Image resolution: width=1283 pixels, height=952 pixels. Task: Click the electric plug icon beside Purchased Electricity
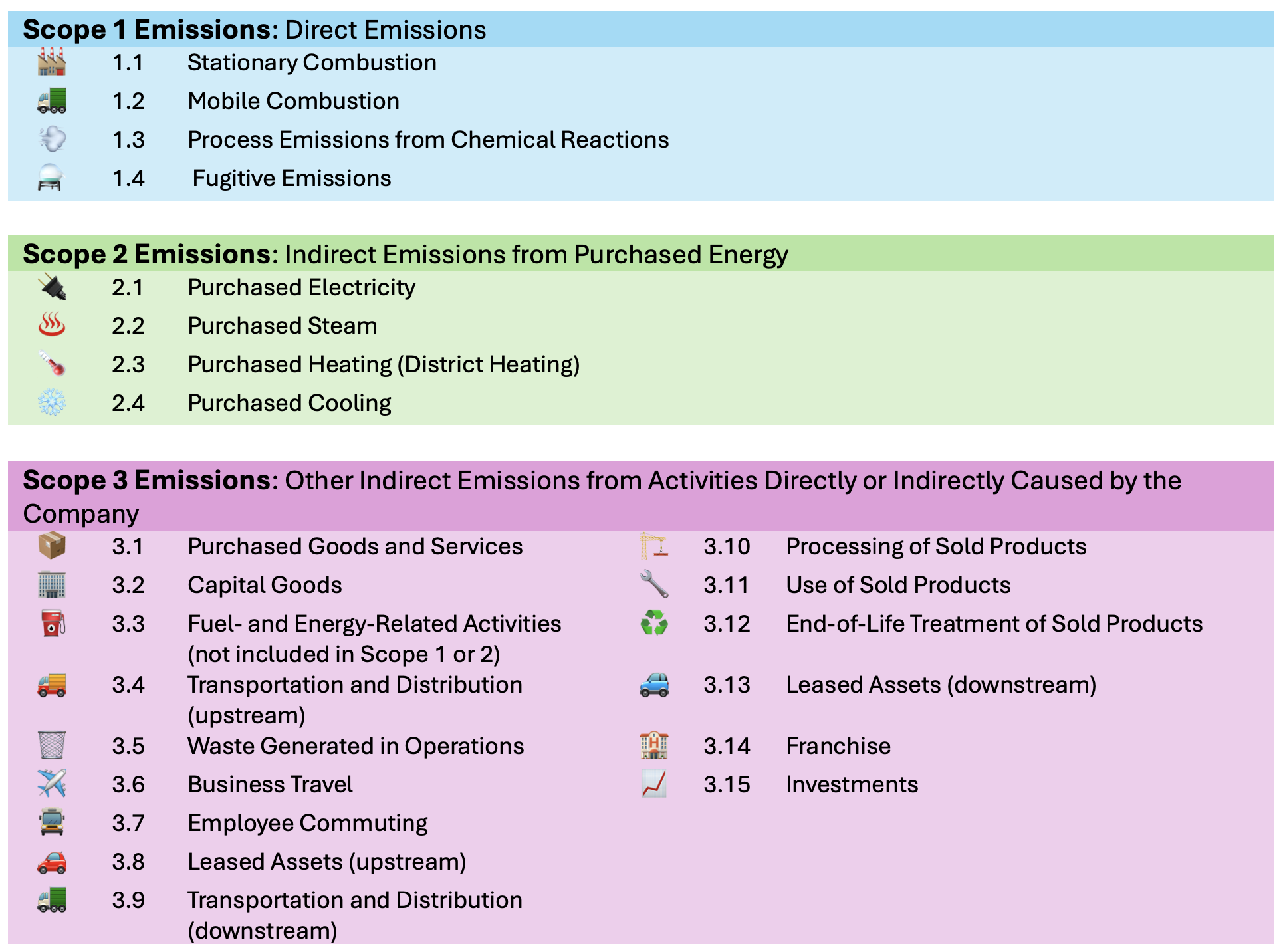click(52, 287)
